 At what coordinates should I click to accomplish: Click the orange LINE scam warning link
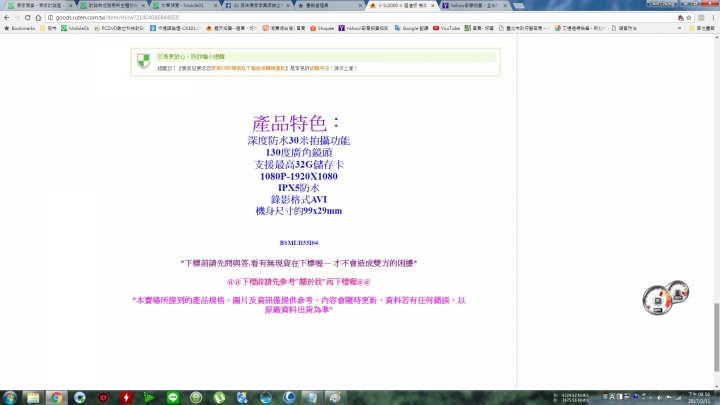[x=248, y=68]
